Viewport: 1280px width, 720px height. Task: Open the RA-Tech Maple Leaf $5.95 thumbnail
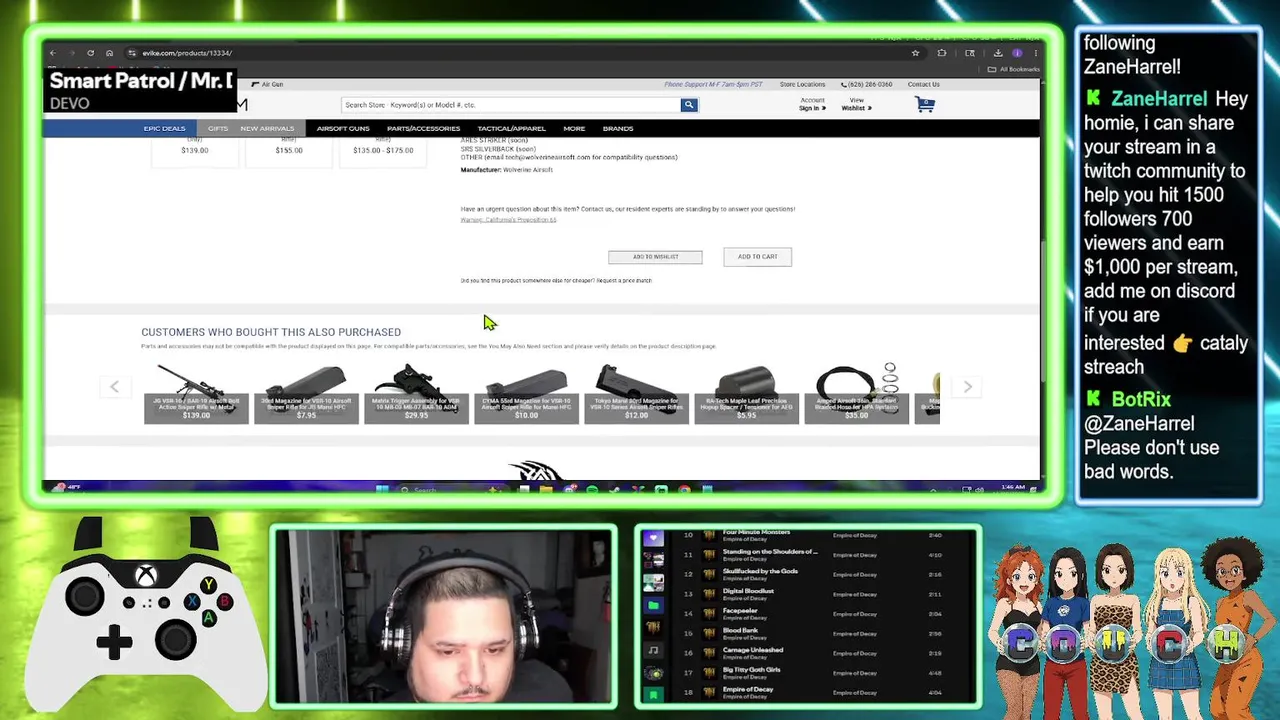coord(746,394)
